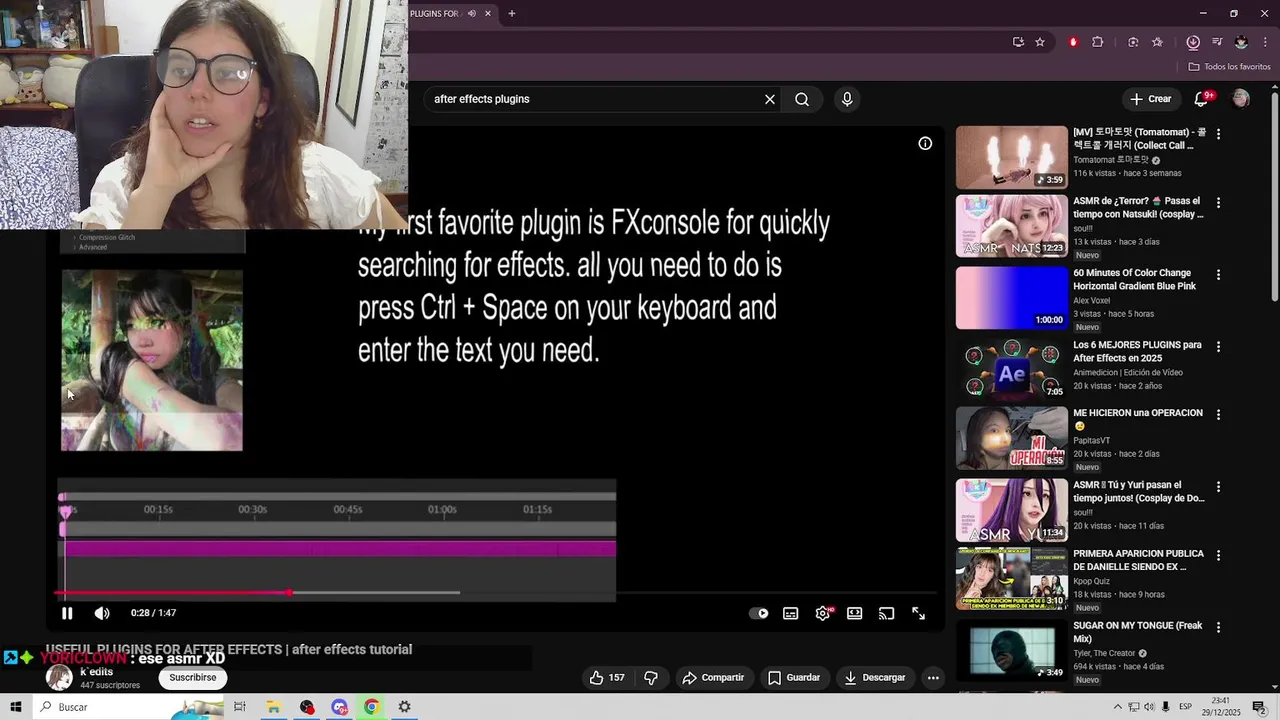Close the active Chrome tab
This screenshot has height=720, width=1280.
[x=488, y=14]
